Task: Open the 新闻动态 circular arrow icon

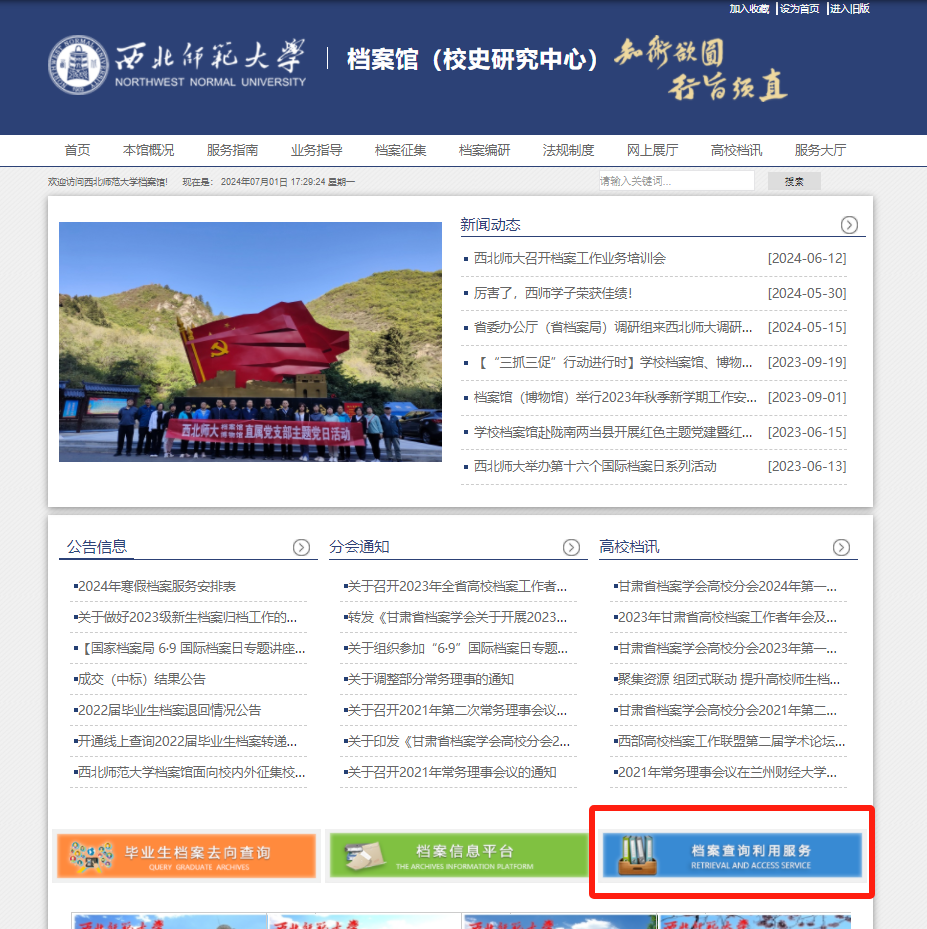Action: click(850, 224)
